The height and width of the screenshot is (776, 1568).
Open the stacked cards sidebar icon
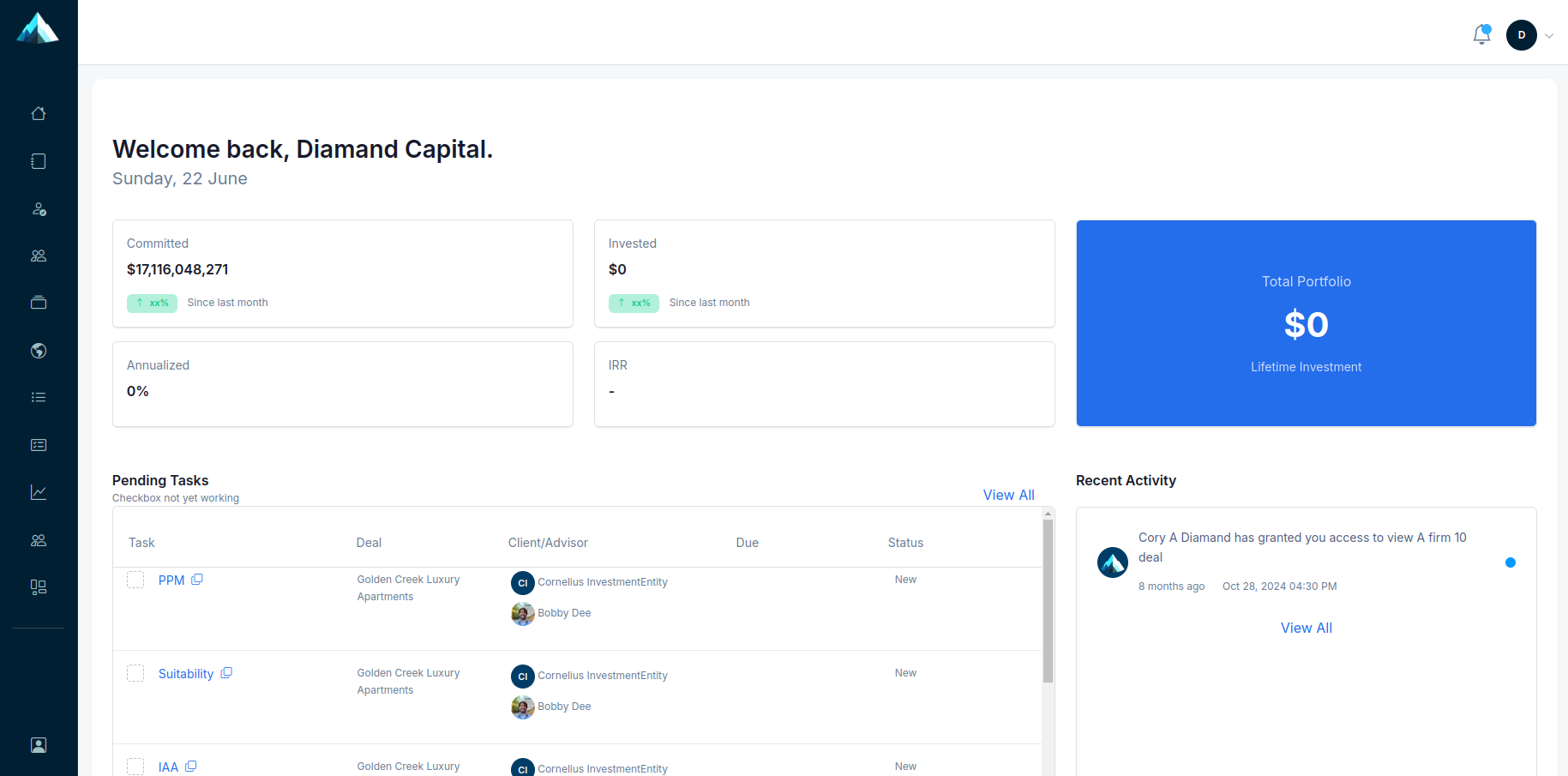[x=39, y=303]
